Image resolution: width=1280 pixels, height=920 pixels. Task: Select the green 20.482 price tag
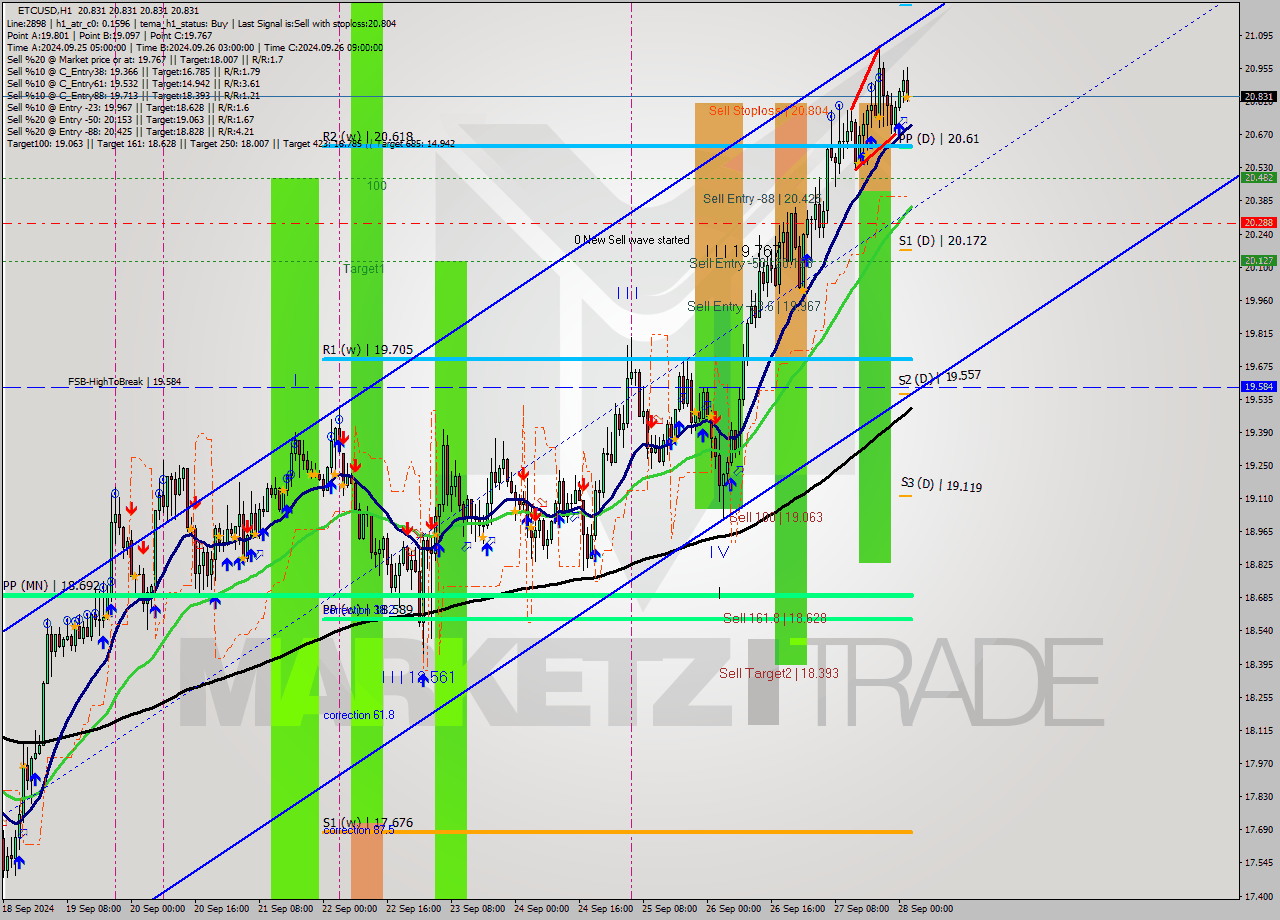point(1258,177)
